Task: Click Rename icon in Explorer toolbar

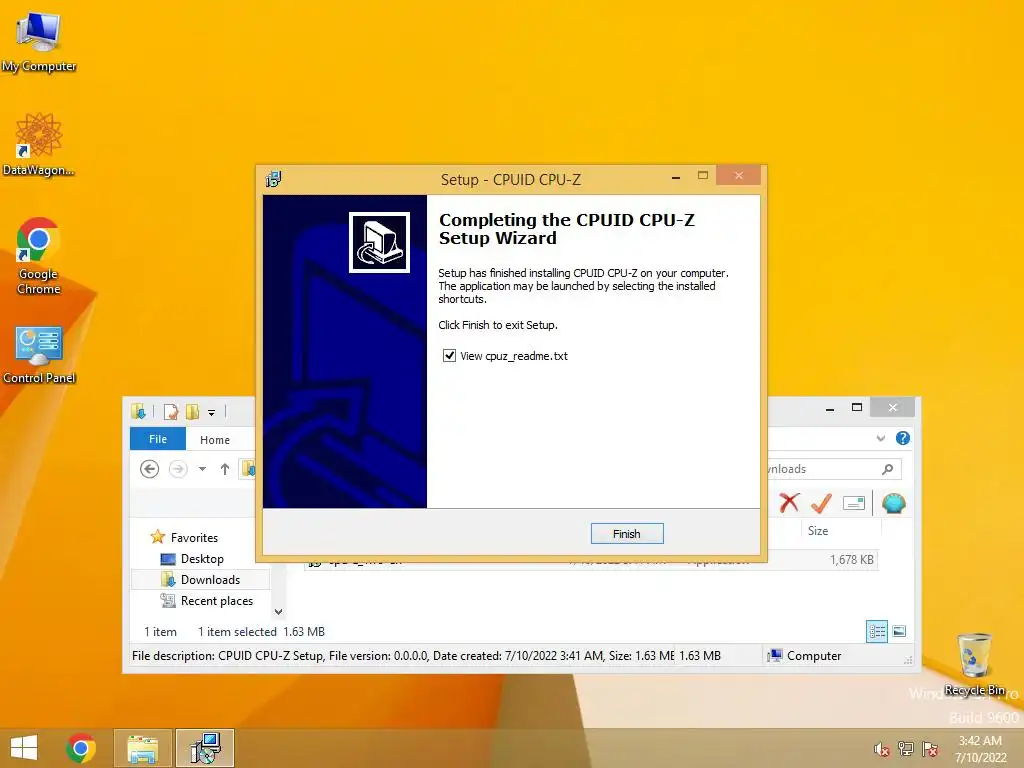Action: tap(854, 503)
